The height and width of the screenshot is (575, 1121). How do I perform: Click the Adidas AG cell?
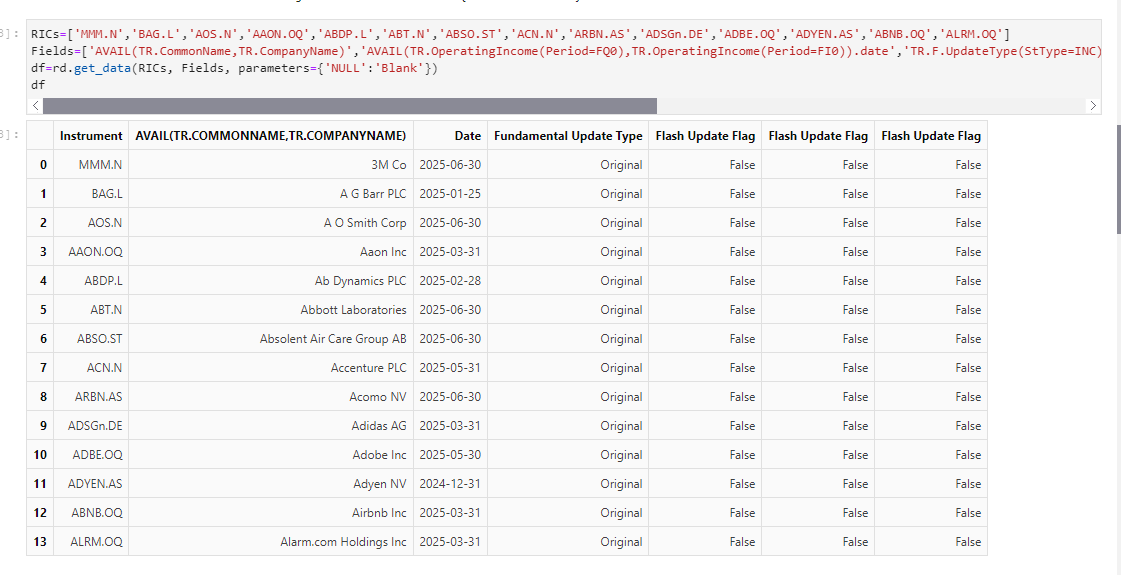point(270,426)
